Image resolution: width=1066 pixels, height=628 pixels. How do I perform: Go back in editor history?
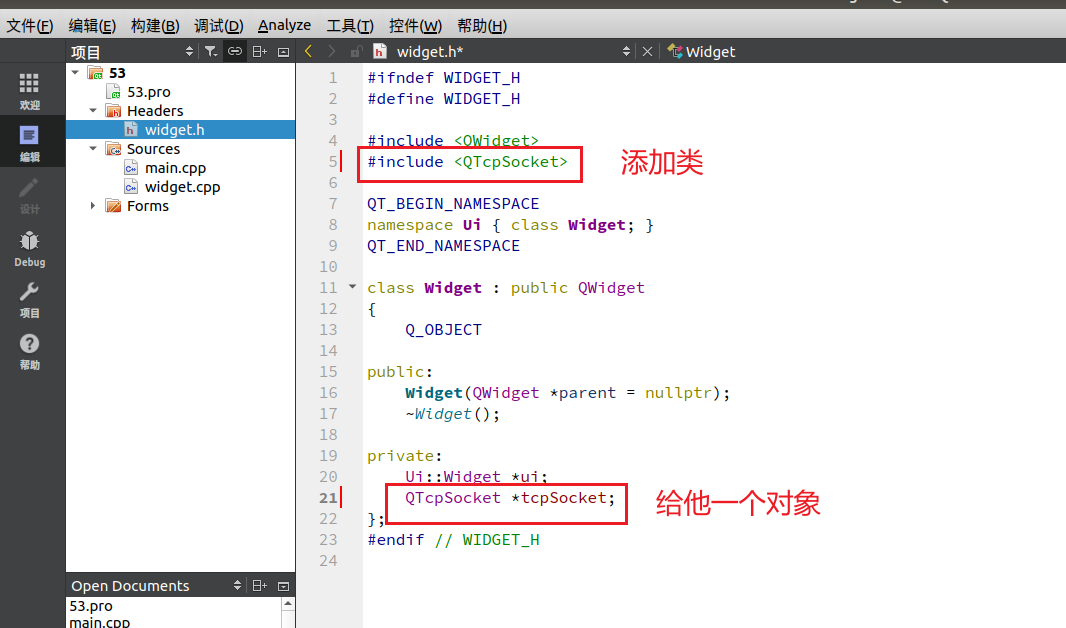pyautogui.click(x=309, y=52)
